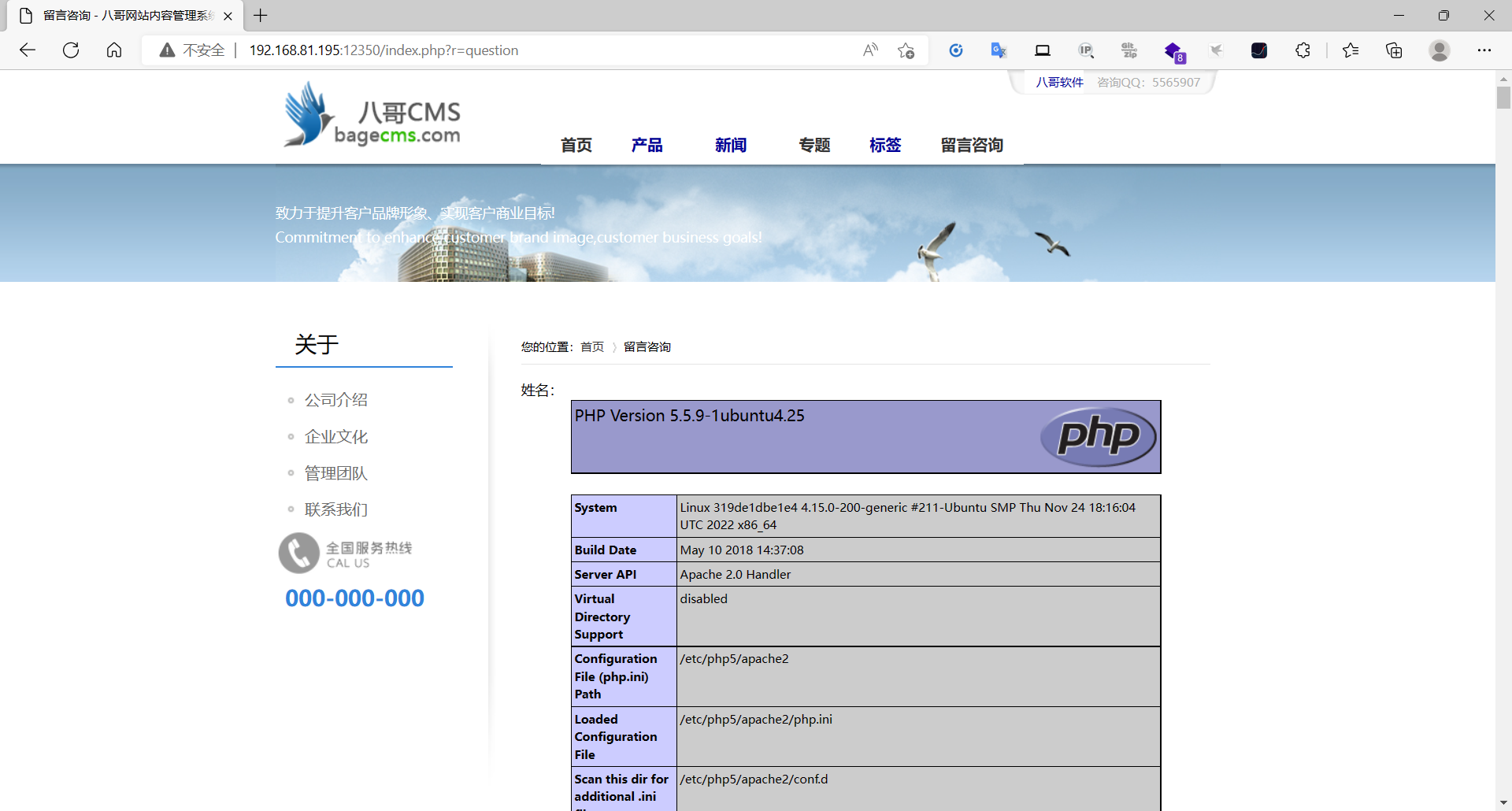Open the collections panel
Screen dimensions: 1512x811
tap(1394, 50)
